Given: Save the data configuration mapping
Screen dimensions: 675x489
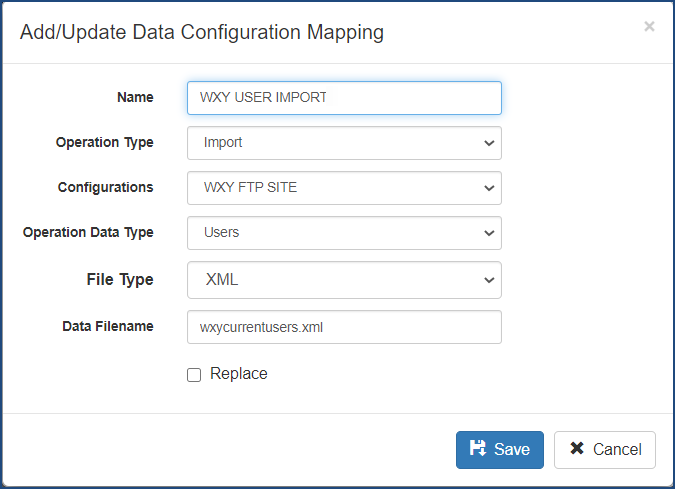Looking at the screenshot, I should click(x=499, y=450).
